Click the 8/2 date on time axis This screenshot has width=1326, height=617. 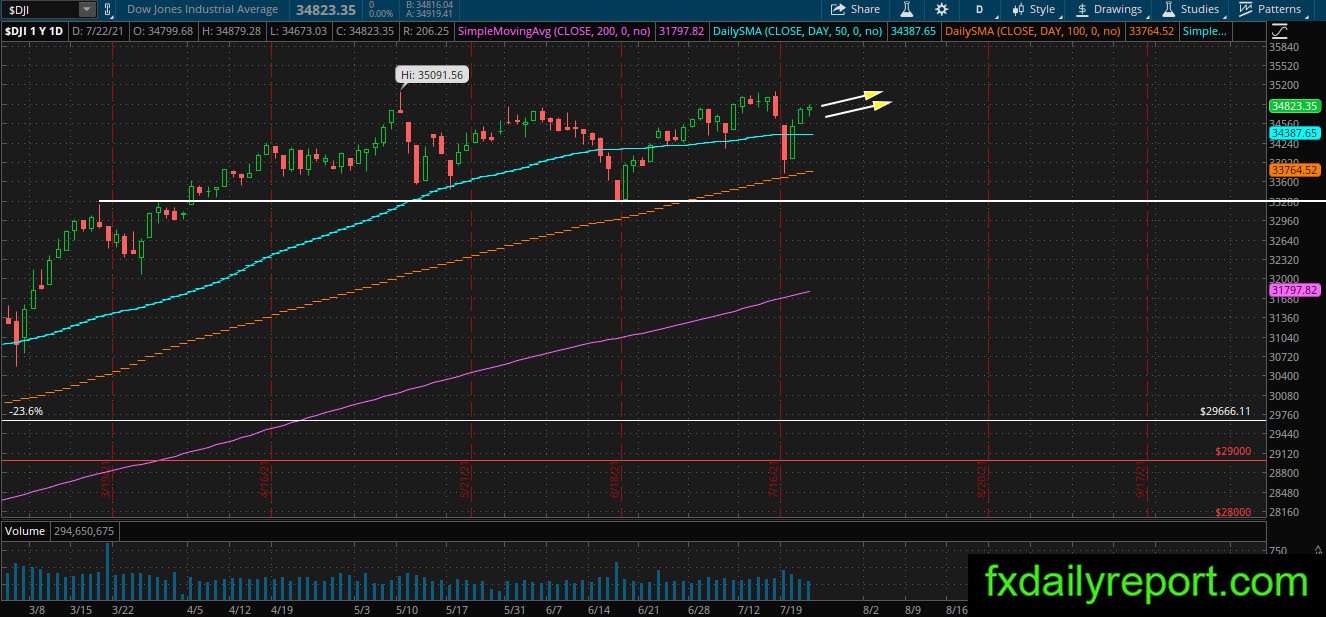(871, 608)
